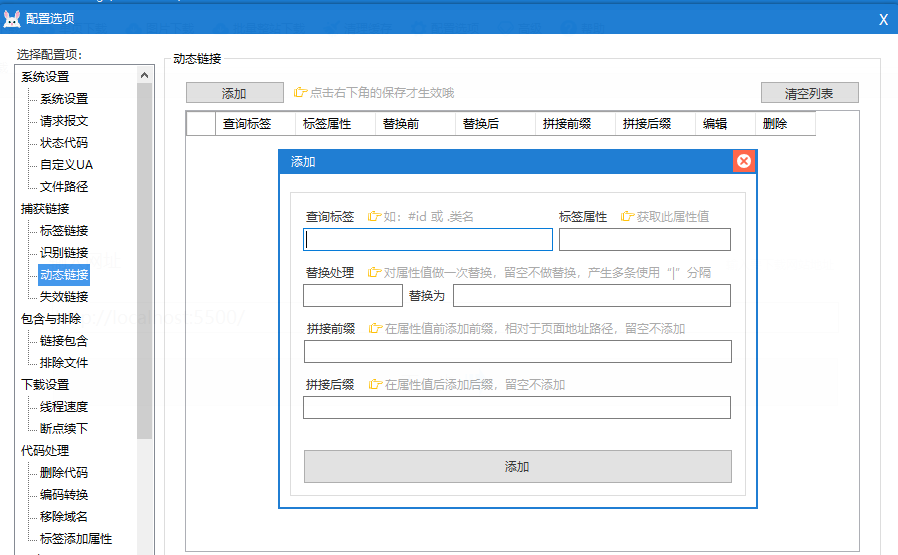The width and height of the screenshot is (898, 555).
Task: Click the hand icon beside 标签属性
Action: pyautogui.click(x=627, y=216)
